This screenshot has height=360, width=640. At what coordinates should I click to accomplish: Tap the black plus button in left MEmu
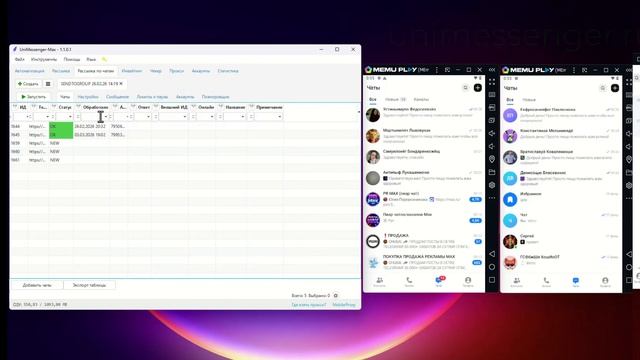(x=478, y=88)
